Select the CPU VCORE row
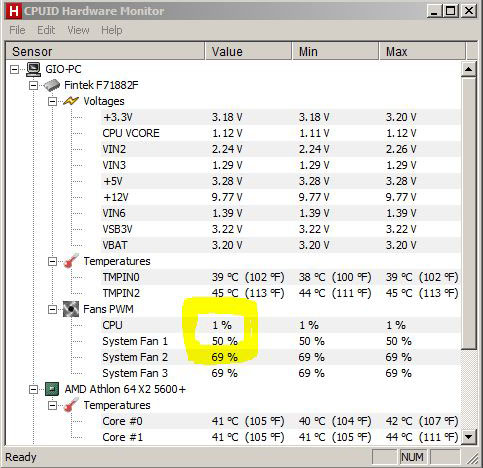Image resolution: width=483 pixels, height=468 pixels. point(233,133)
